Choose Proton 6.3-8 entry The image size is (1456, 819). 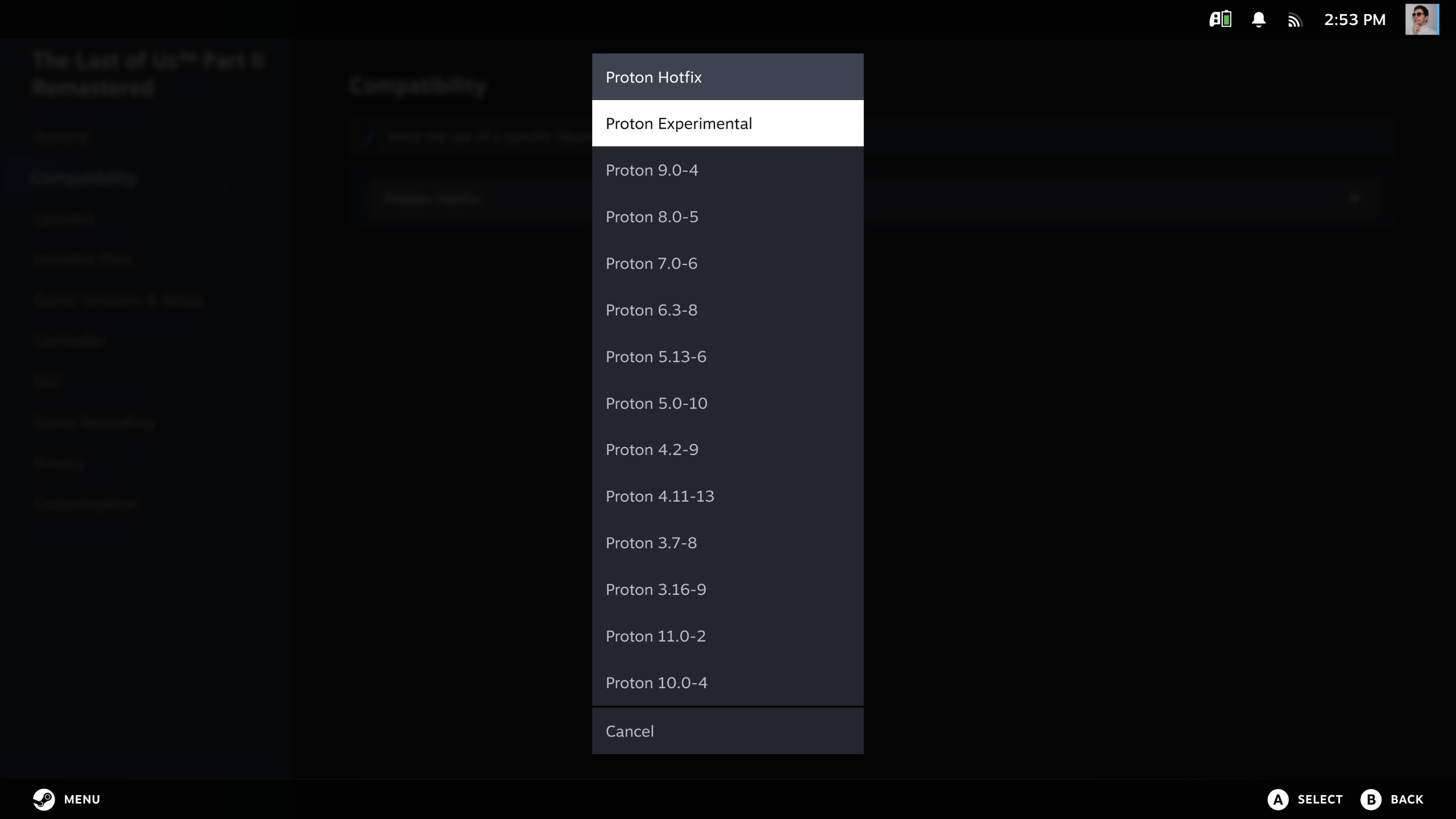727,310
